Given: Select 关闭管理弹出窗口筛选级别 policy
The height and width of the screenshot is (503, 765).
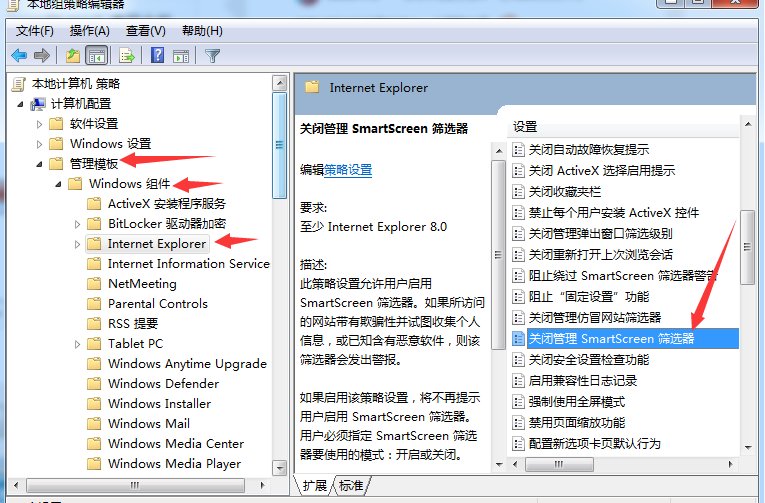Looking at the screenshot, I should click(x=601, y=234).
